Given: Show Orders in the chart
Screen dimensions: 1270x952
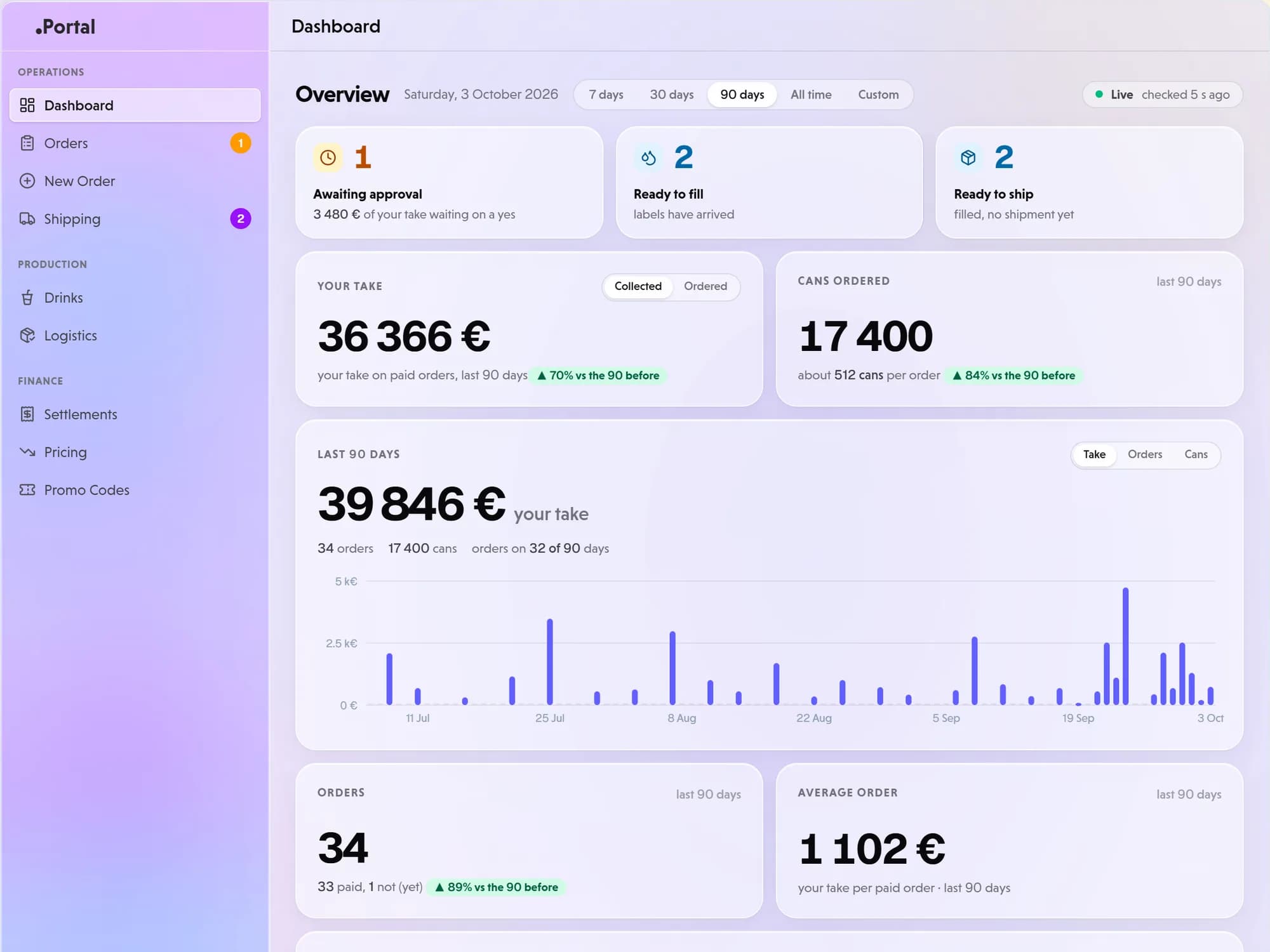Looking at the screenshot, I should tap(1145, 454).
